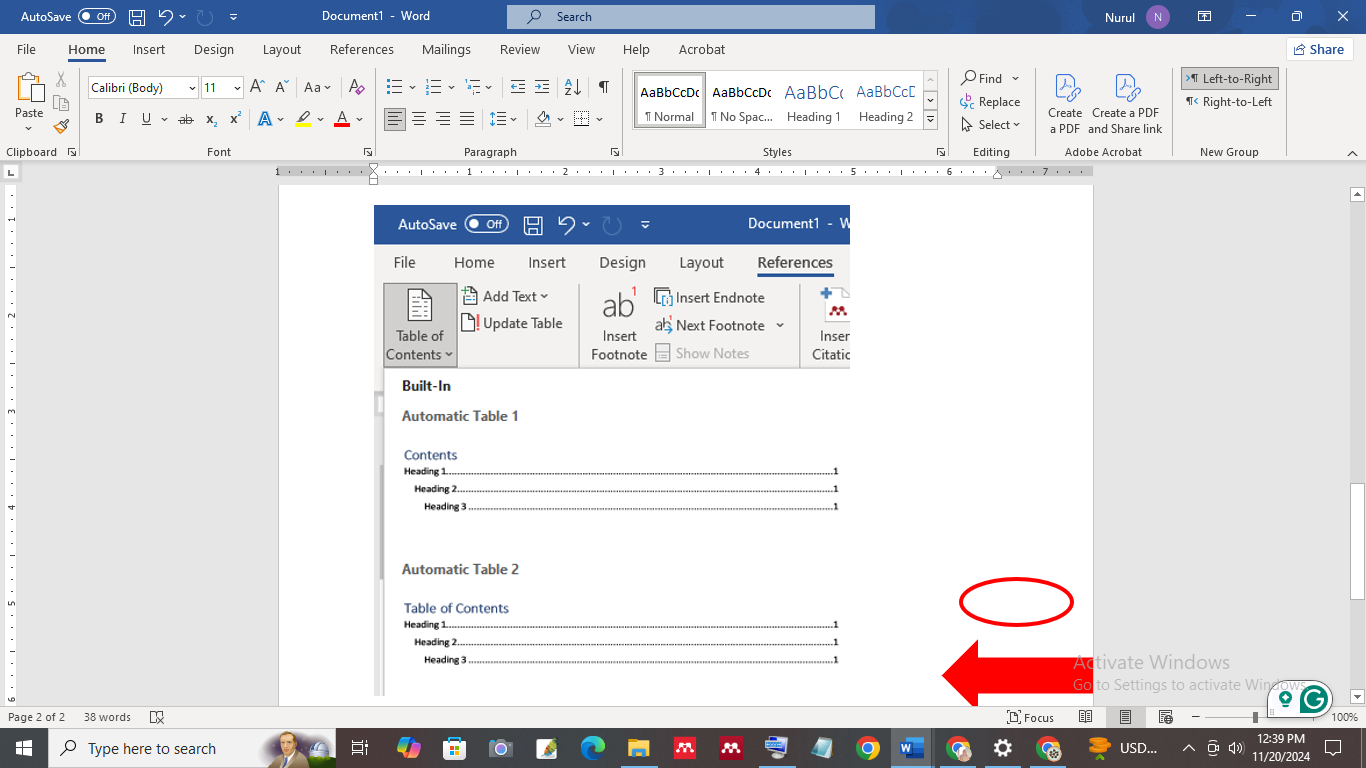Apply the Heading 1 style
The width and height of the screenshot is (1366, 768).
[x=813, y=101]
